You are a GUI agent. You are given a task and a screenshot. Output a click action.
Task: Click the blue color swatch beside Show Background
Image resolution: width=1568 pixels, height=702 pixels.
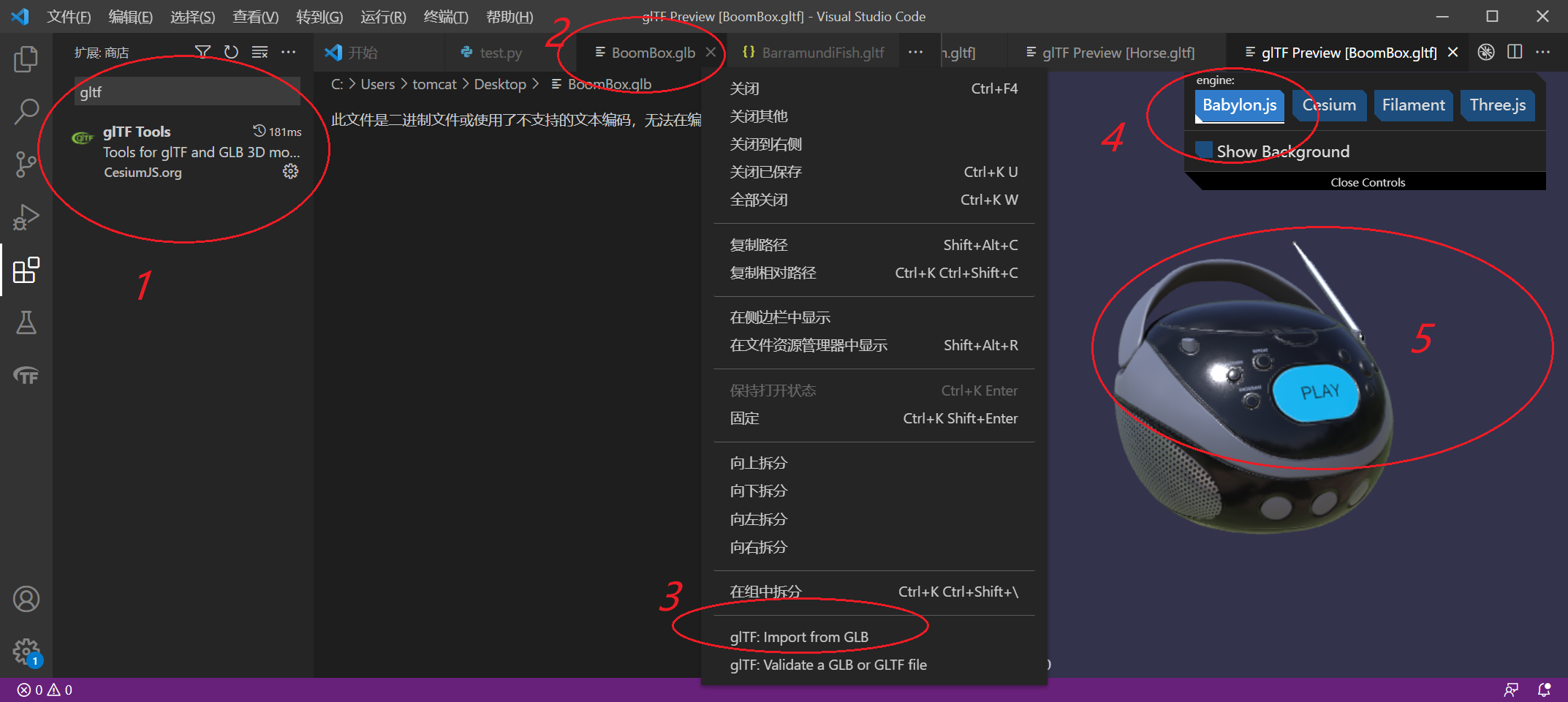pyautogui.click(x=1203, y=149)
